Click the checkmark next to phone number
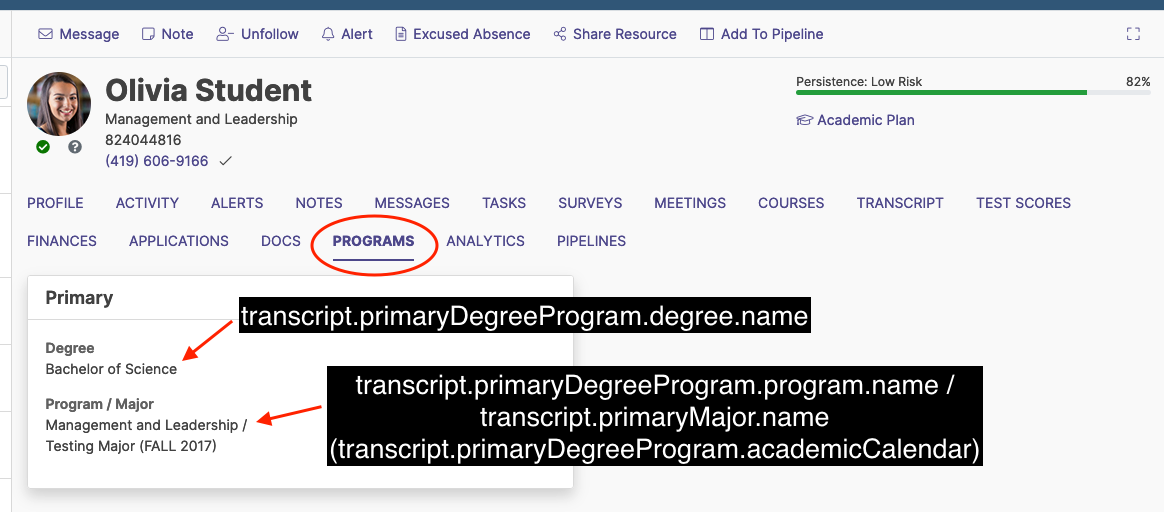 (x=226, y=161)
